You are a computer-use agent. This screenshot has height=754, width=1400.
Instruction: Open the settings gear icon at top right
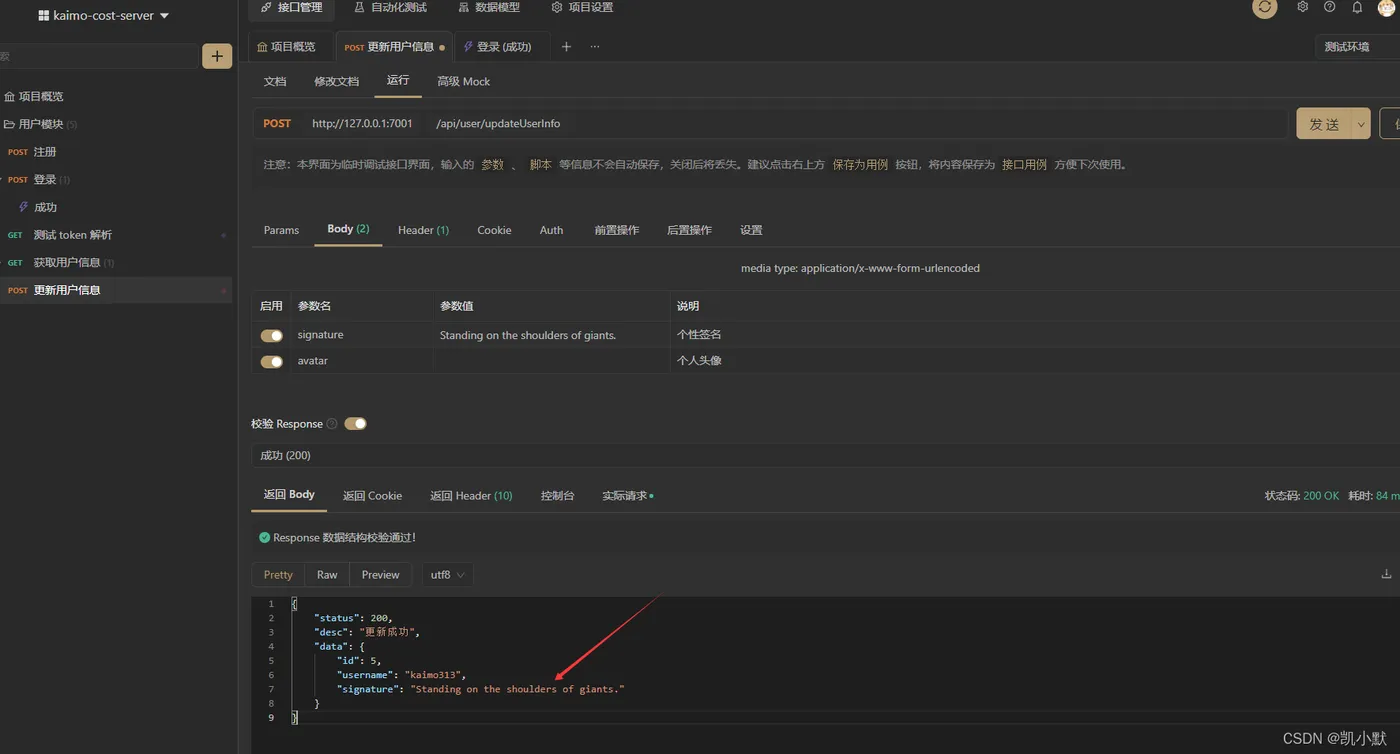(1302, 7)
